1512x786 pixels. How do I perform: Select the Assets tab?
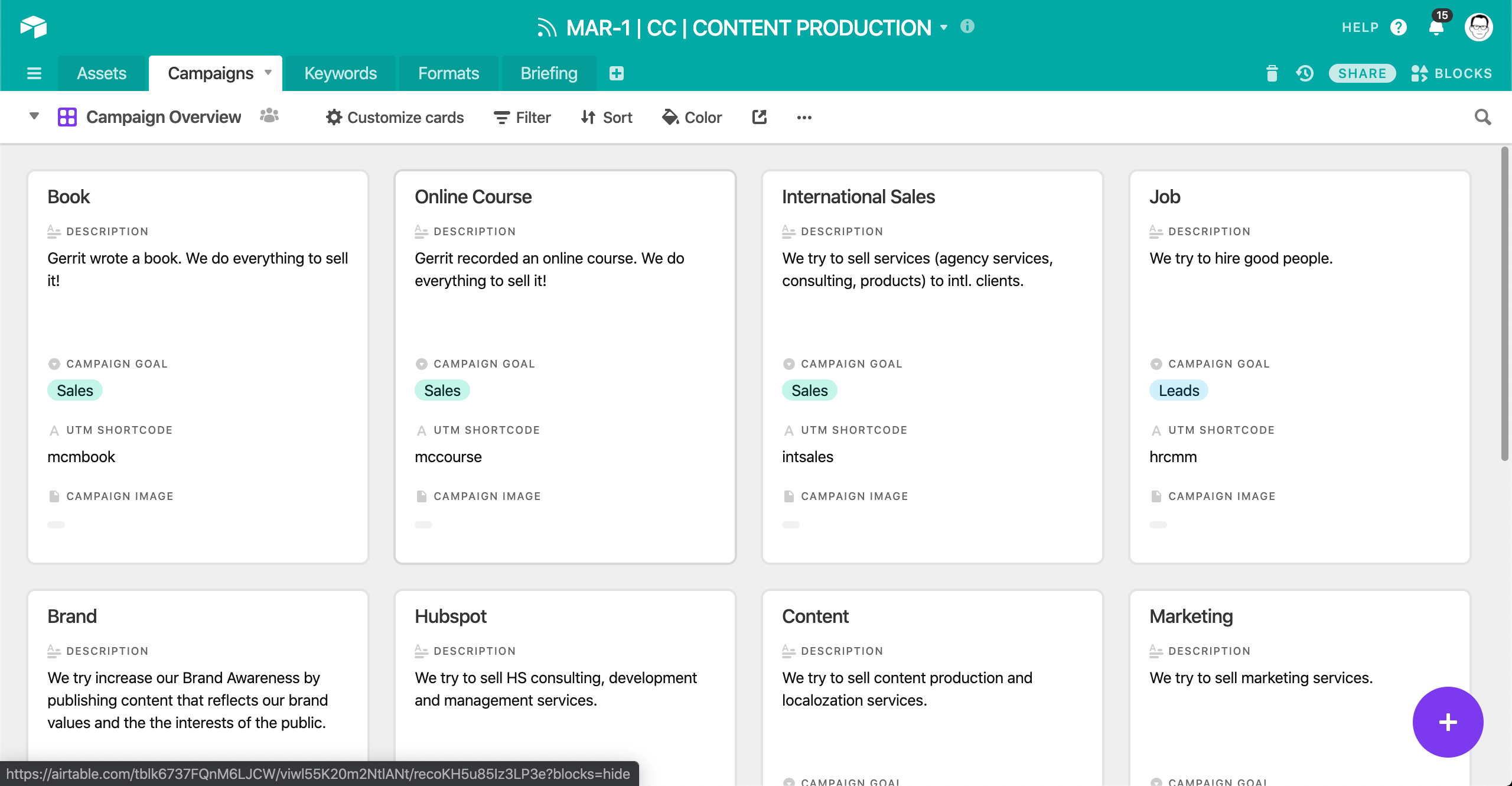point(102,72)
